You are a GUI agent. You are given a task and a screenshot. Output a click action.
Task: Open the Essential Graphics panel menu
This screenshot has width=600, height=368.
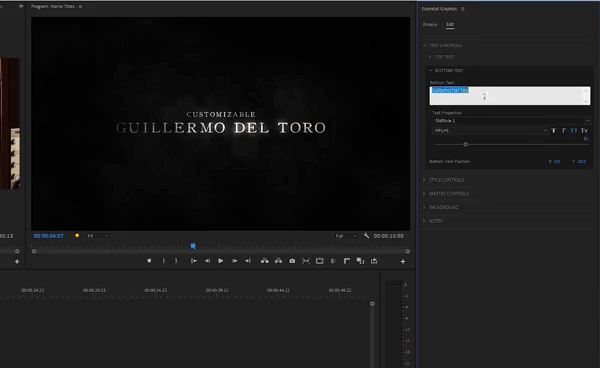click(x=463, y=9)
